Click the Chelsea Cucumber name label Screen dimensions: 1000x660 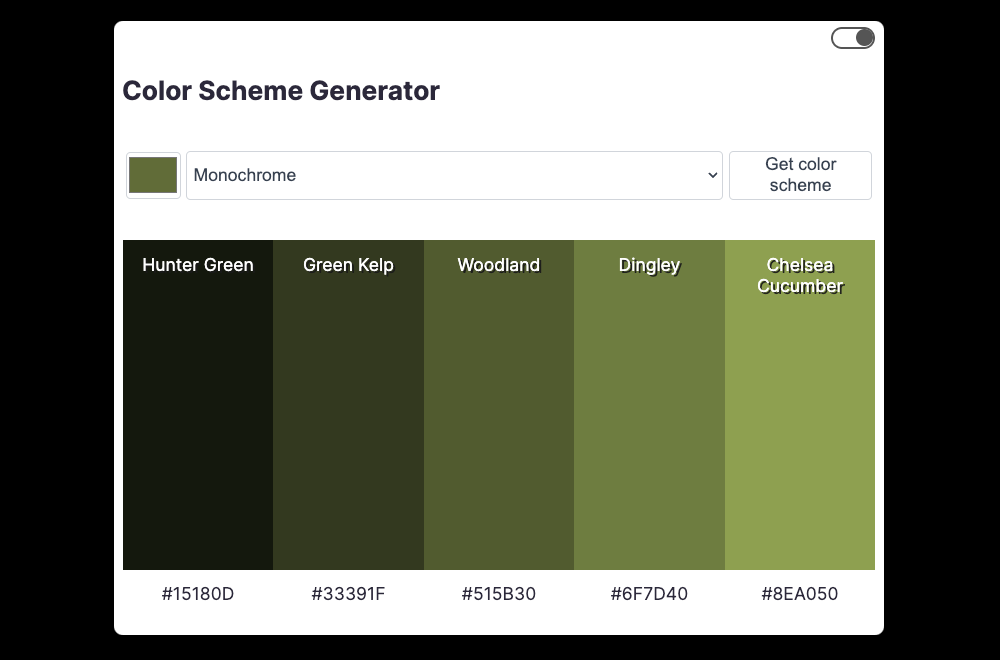[x=800, y=276]
